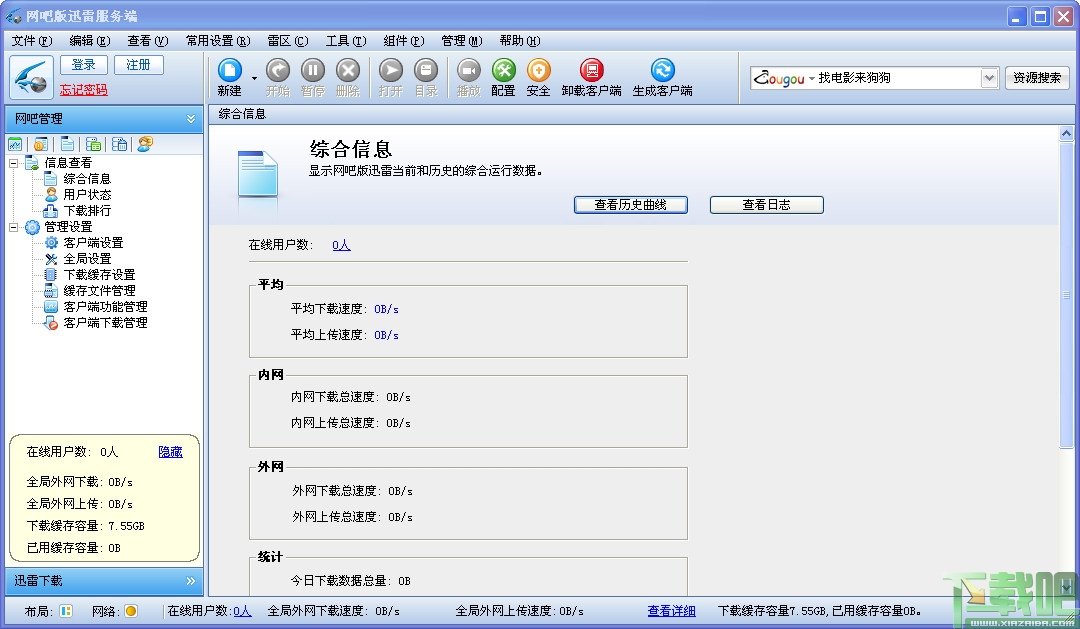Screen dimensions: 1080x629
Task: Click the 播放 (play) camera icon
Action: pos(468,70)
